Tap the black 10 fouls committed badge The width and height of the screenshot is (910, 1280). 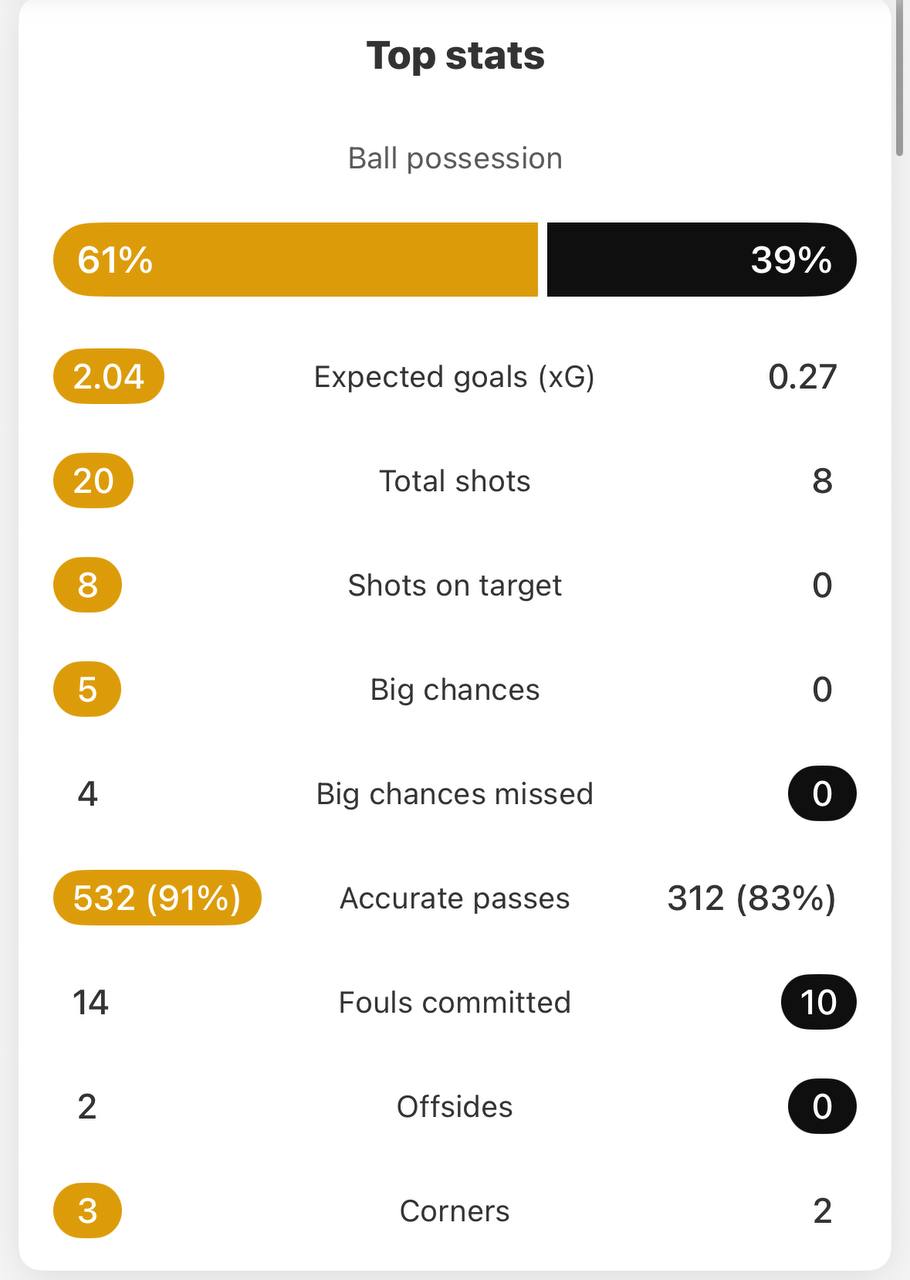tap(819, 1002)
